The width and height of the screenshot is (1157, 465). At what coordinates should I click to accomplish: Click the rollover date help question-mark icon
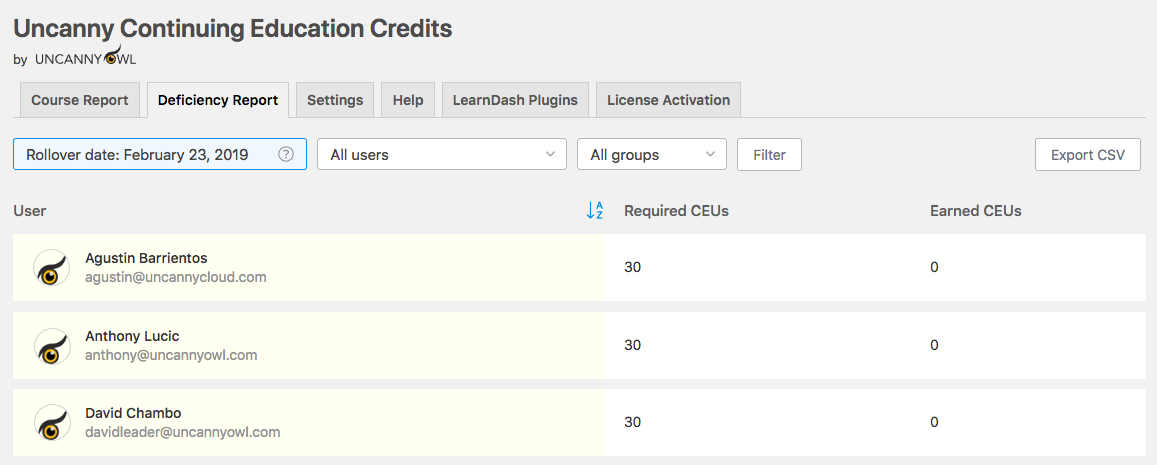[286, 154]
